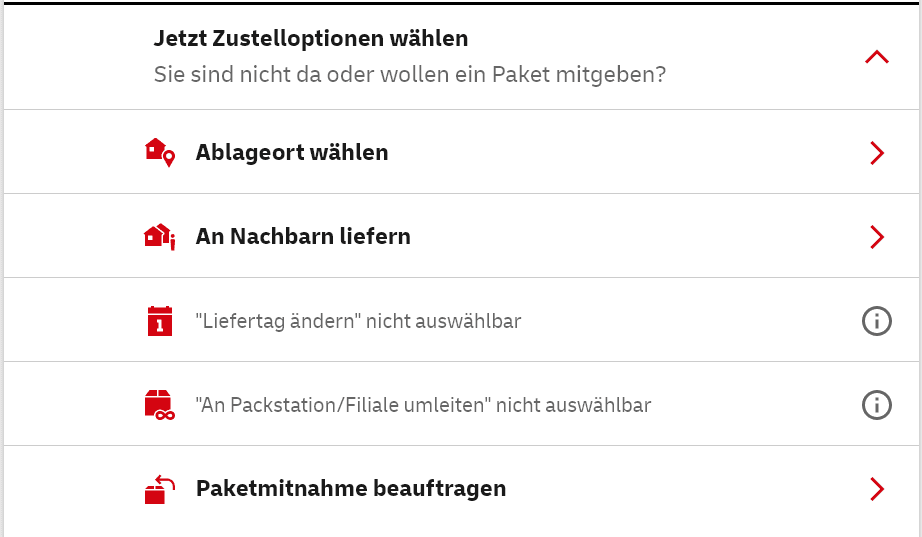Open An Nachbarn liefern via its right chevron
922x537 pixels.
tap(876, 237)
